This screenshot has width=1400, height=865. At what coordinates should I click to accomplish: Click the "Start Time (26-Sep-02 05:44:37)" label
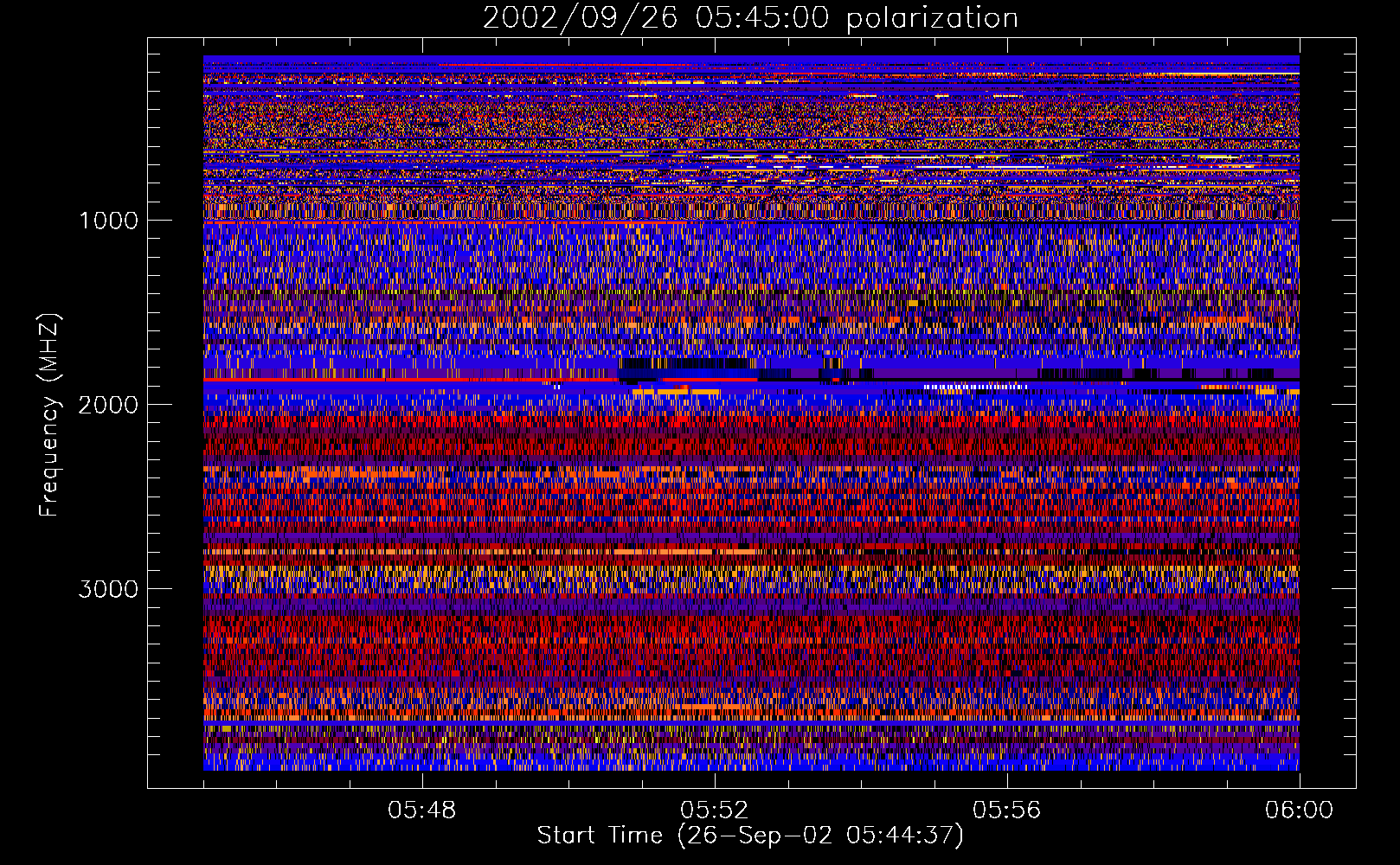click(750, 836)
